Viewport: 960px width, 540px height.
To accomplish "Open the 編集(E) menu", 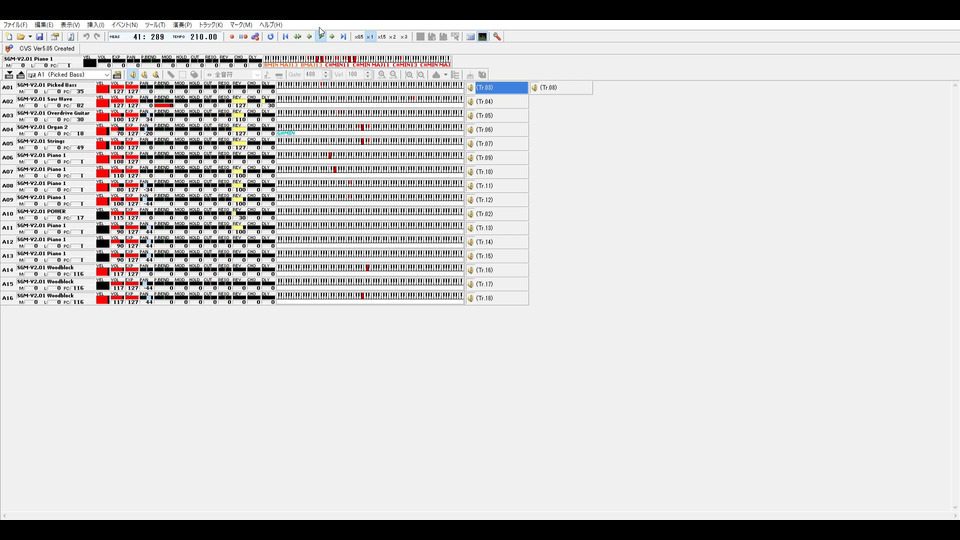I will coord(43,25).
